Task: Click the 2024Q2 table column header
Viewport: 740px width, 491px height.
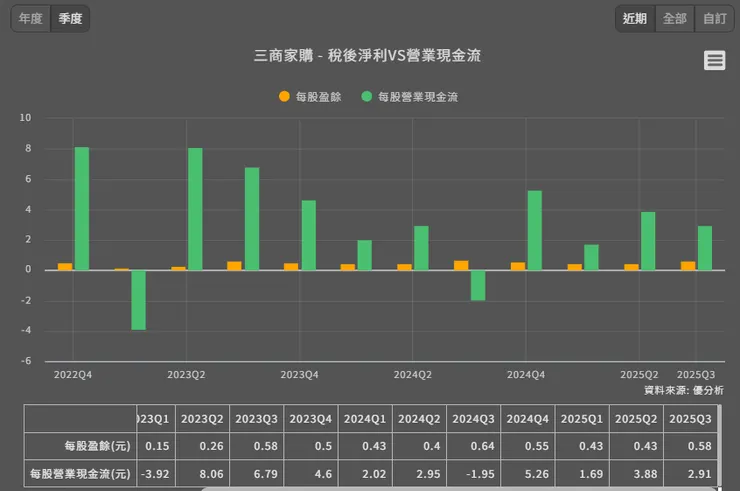Action: (419, 419)
